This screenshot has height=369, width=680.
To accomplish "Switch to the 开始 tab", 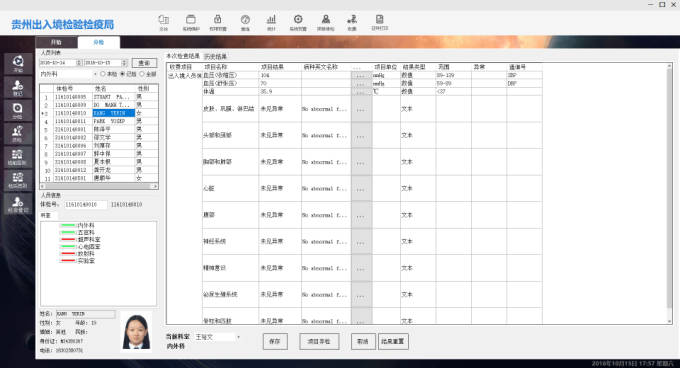I will (x=56, y=42).
